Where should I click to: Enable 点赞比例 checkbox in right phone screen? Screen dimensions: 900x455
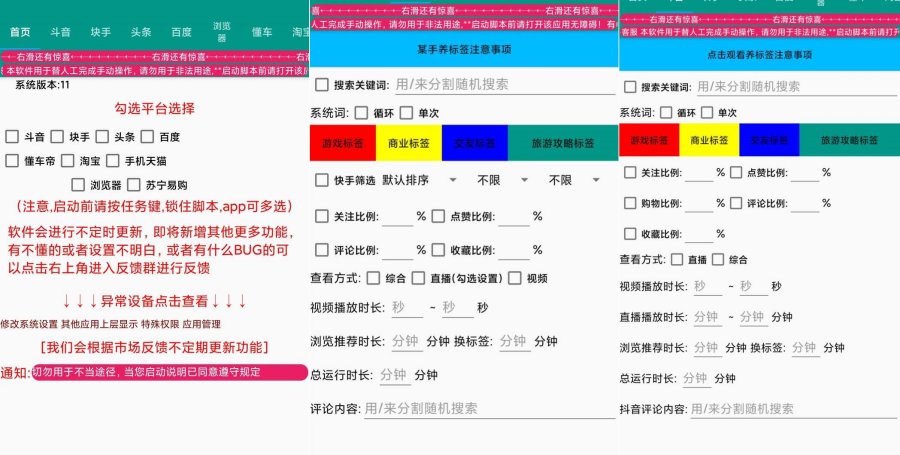pos(736,172)
